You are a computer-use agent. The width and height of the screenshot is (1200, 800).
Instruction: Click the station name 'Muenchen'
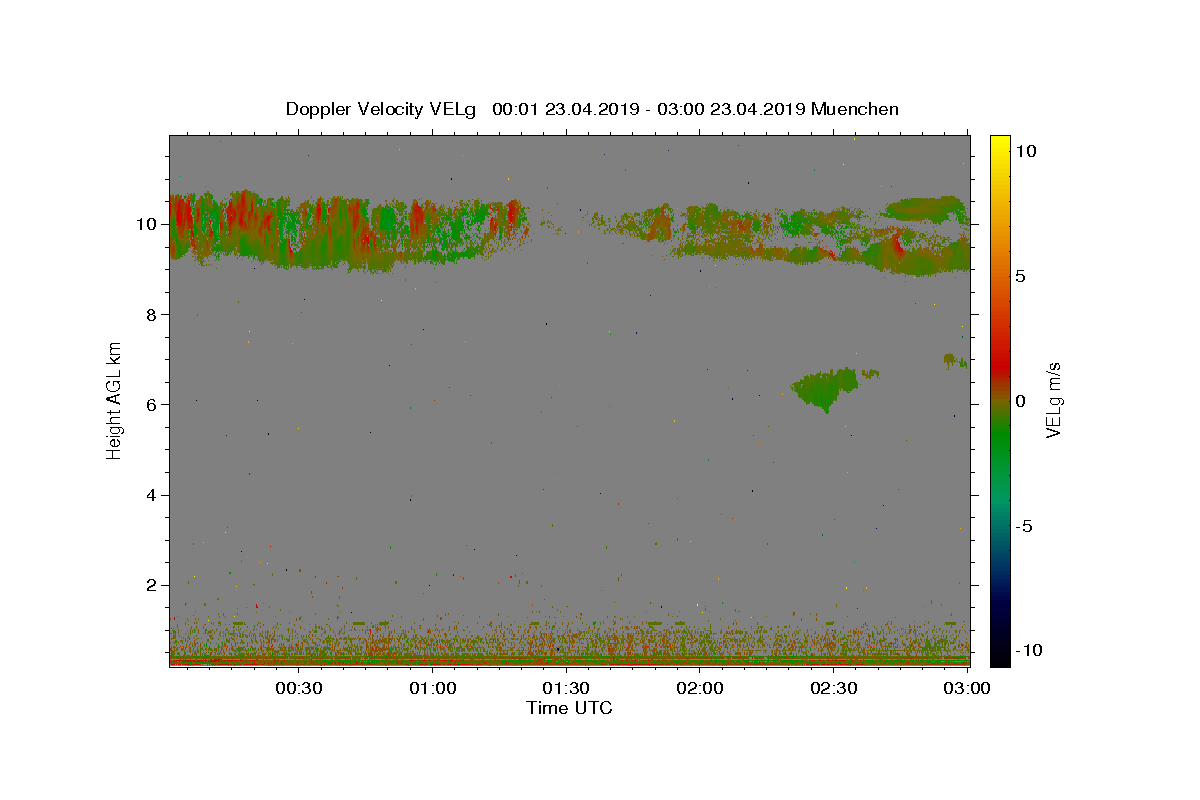[855, 109]
